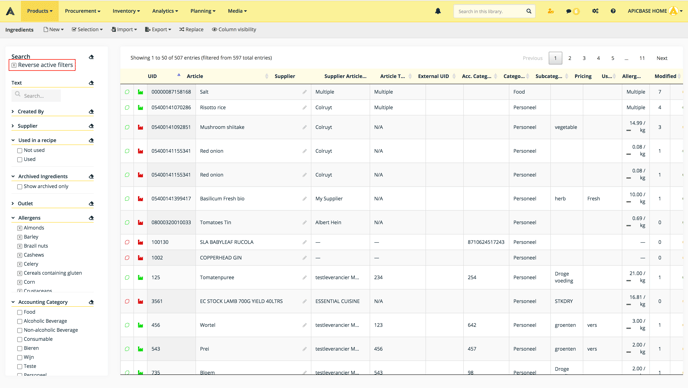Toggle Reverse active filters checkbox
The height and width of the screenshot is (388, 688).
click(x=14, y=65)
